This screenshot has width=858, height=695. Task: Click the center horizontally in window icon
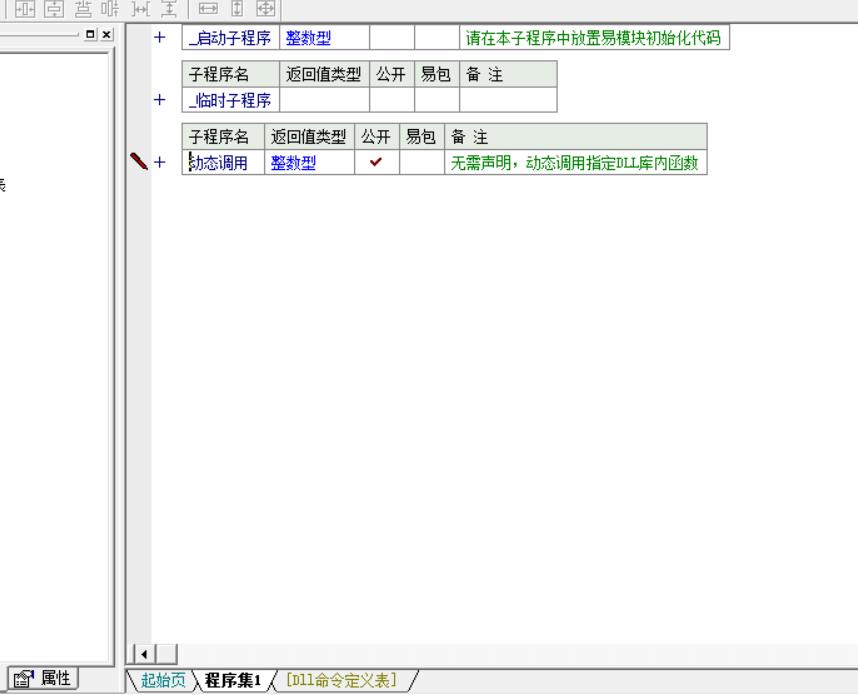pyautogui.click(x=25, y=8)
